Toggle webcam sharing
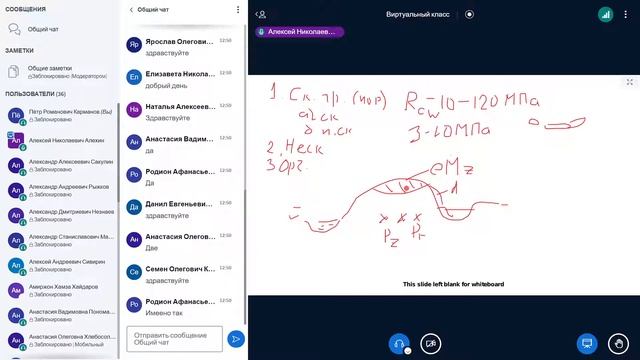640x360 pixels. click(431, 343)
